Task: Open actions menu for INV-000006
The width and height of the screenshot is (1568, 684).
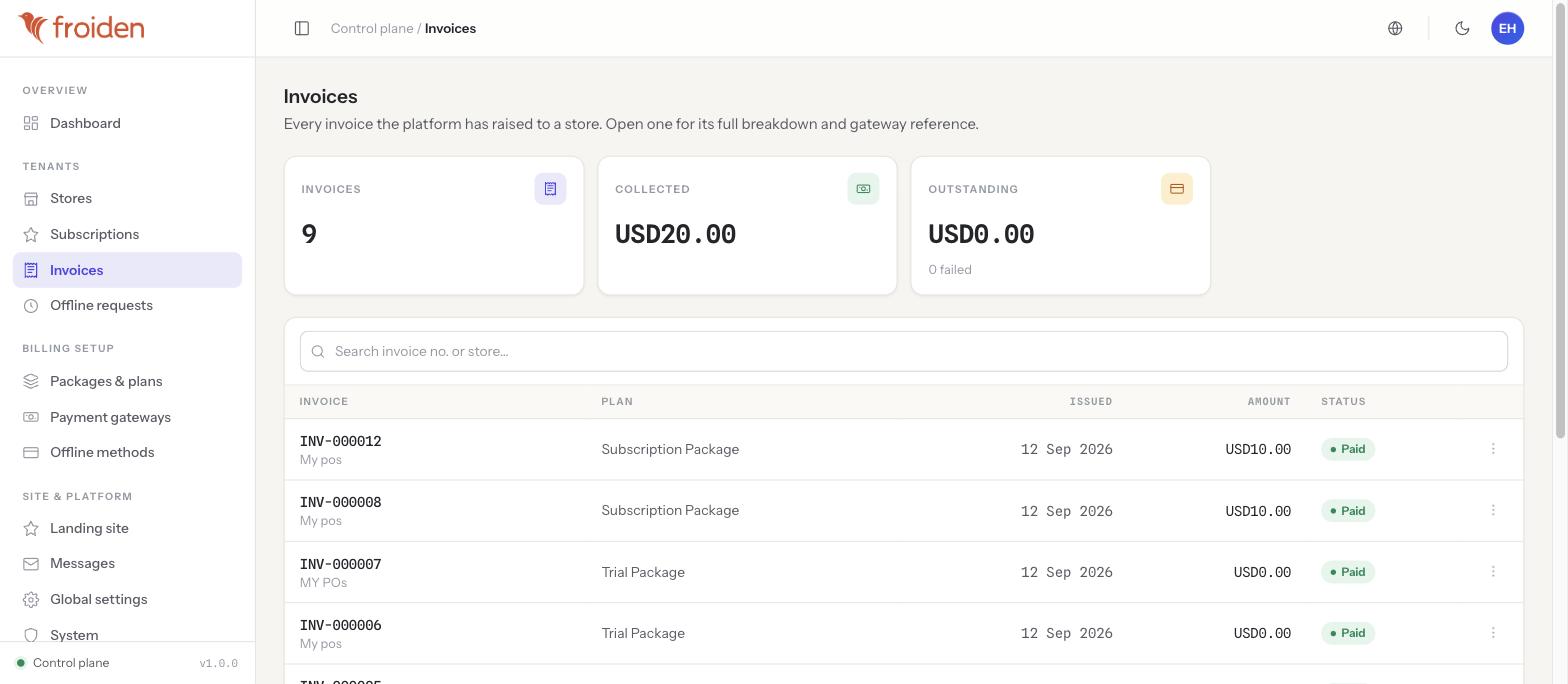Action: [1493, 633]
